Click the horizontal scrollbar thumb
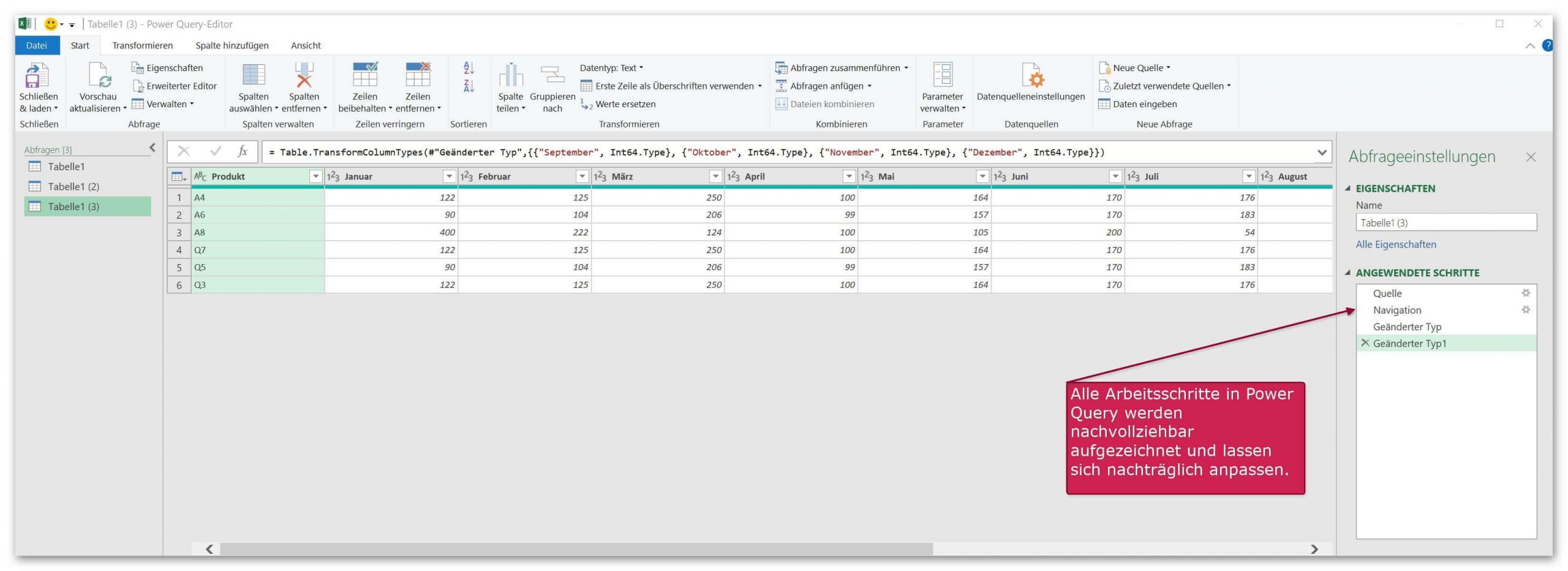 (576, 549)
